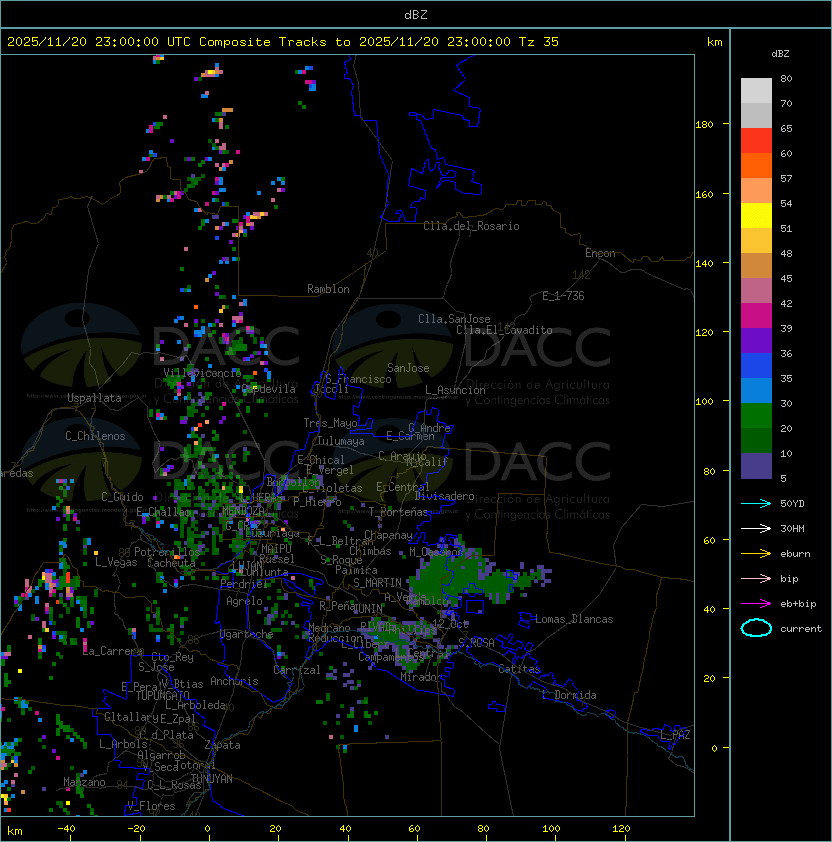The width and height of the screenshot is (832, 842).
Task: Click the 'L_Dormida' map label
Action: click(x=569, y=695)
